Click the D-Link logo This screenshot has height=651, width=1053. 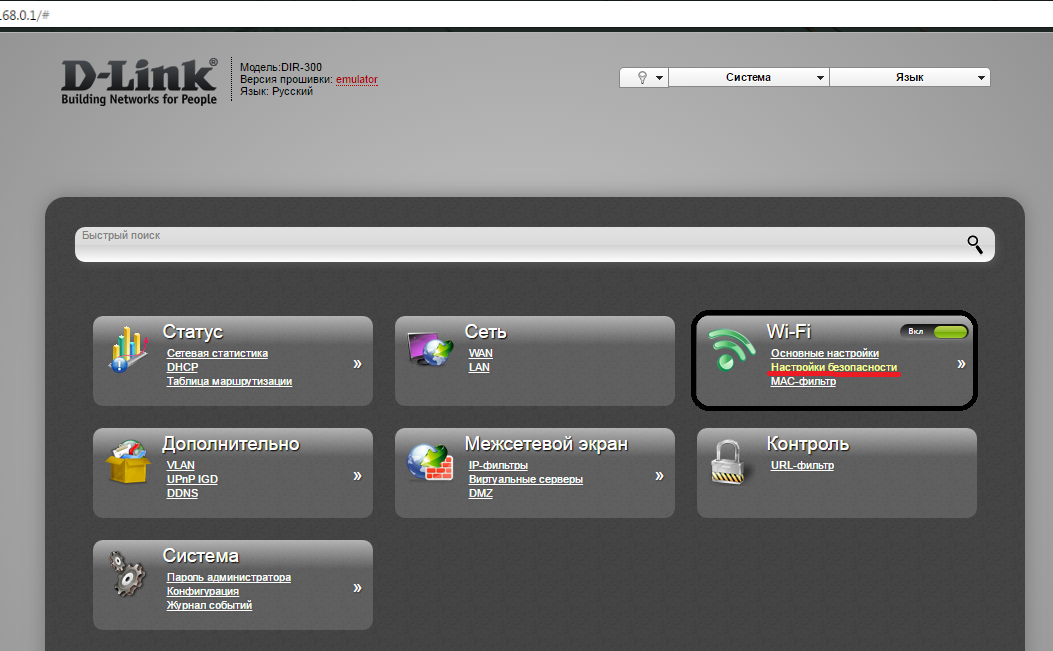pos(139,81)
